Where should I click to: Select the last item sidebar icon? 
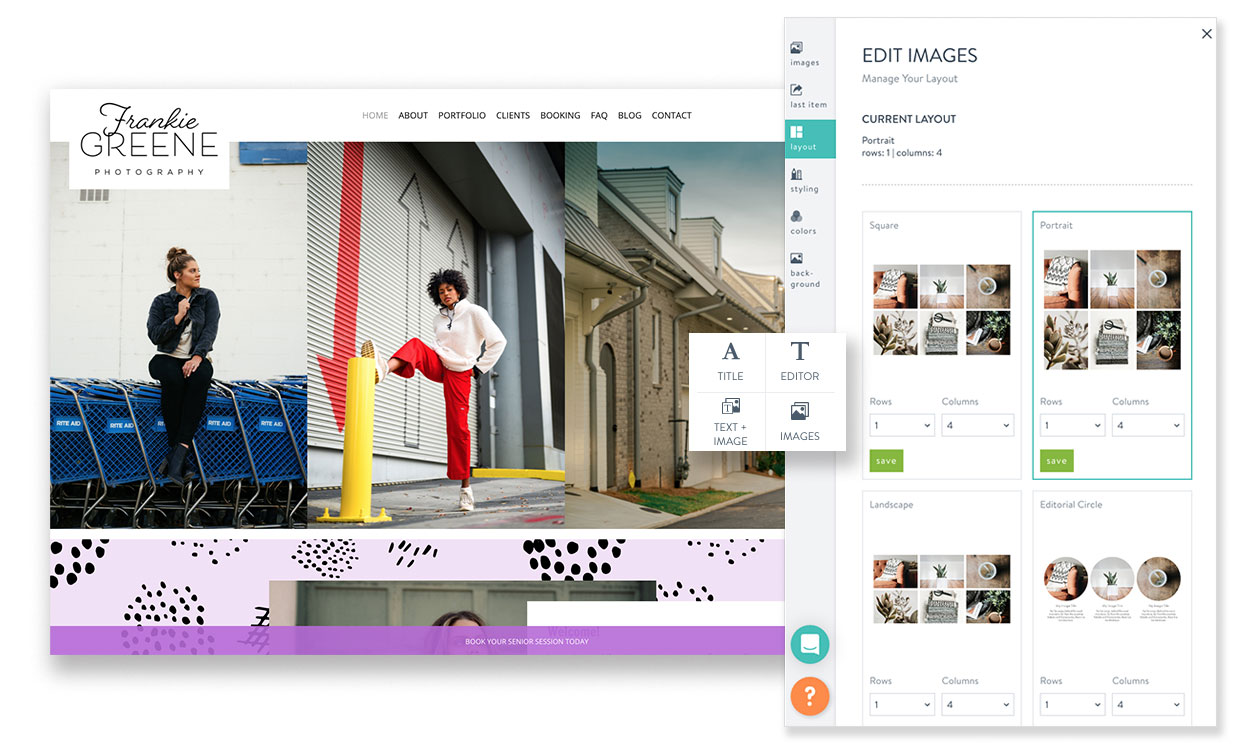coord(808,97)
